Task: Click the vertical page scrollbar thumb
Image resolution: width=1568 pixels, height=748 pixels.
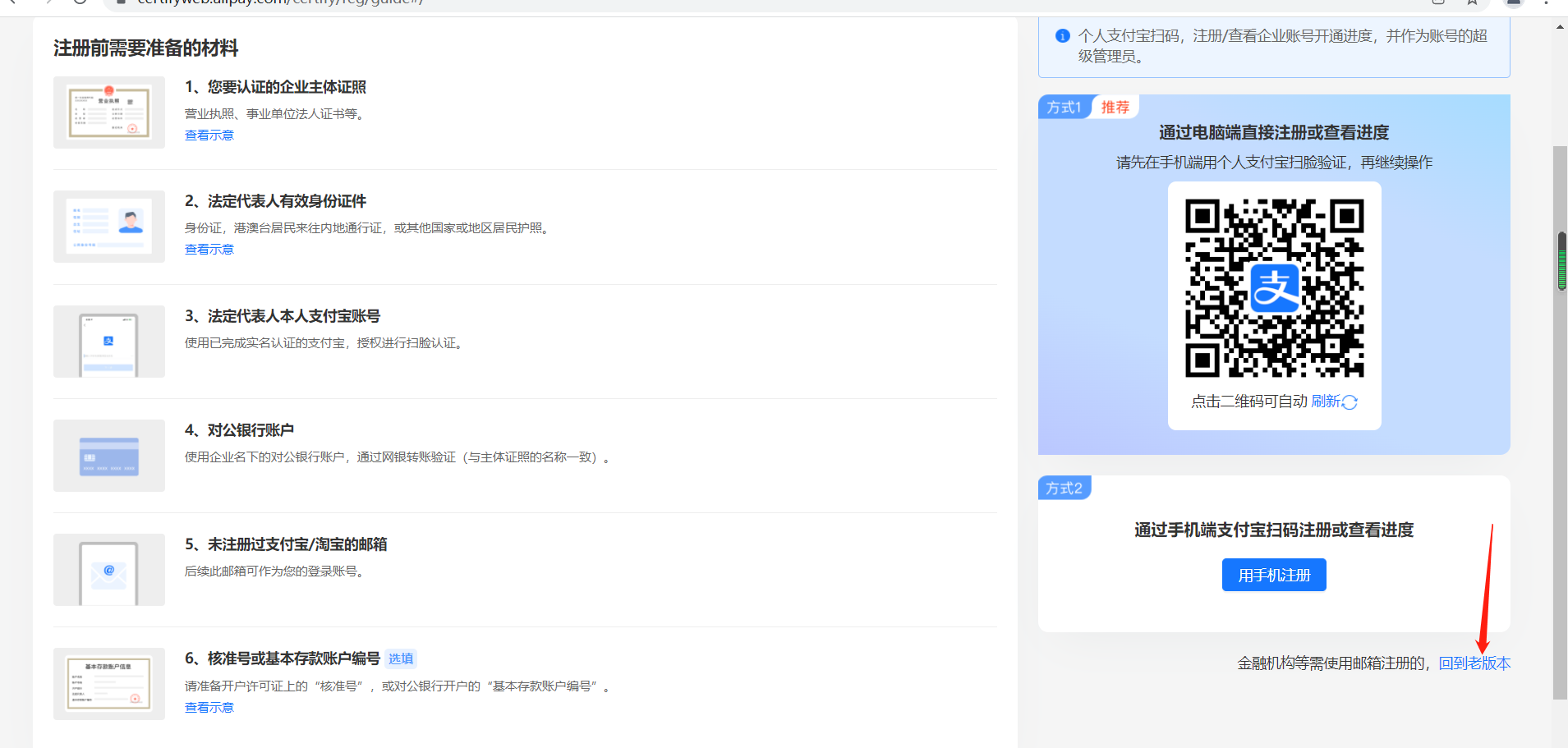Action: pyautogui.click(x=1560, y=423)
